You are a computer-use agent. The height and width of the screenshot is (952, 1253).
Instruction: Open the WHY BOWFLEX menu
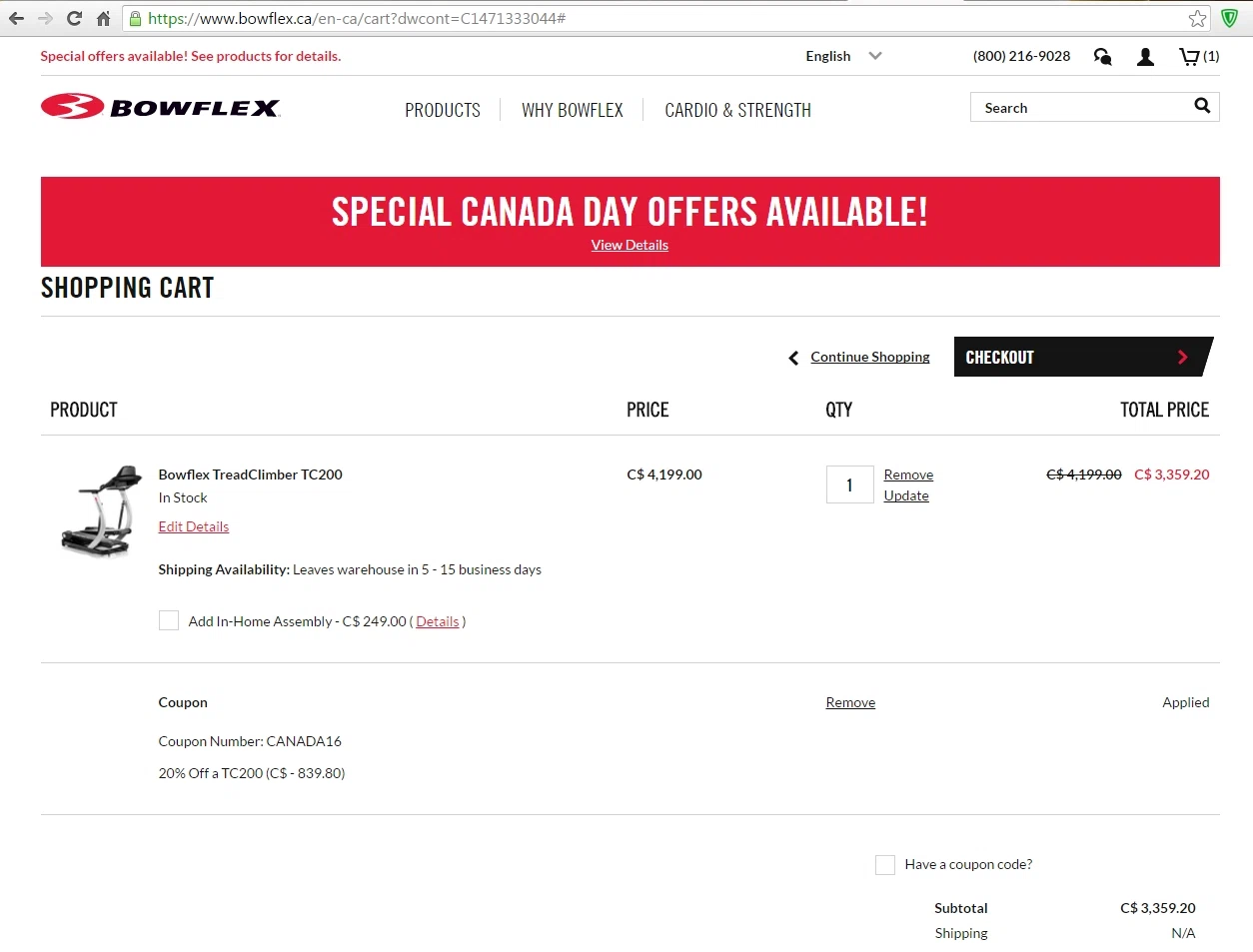[x=573, y=110]
